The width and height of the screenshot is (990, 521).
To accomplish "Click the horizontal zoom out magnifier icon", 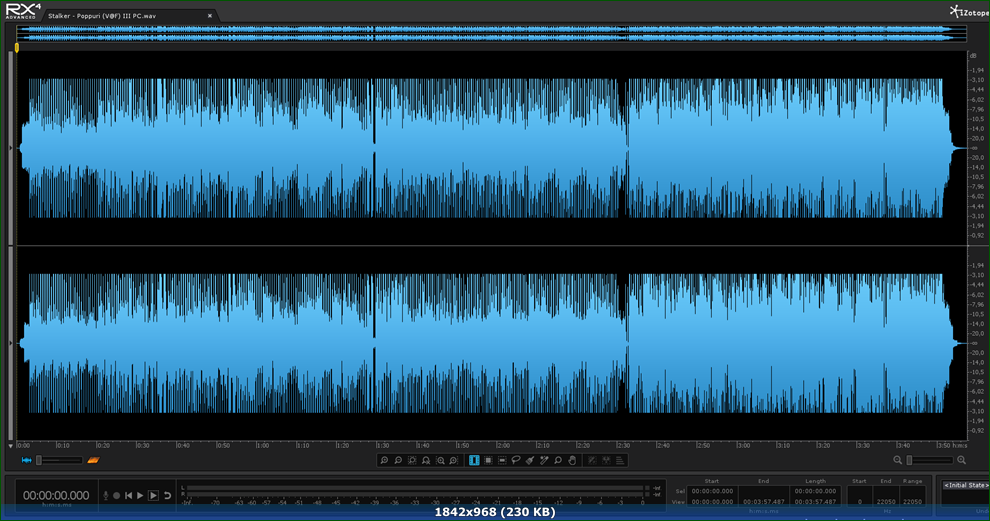I will (x=897, y=460).
